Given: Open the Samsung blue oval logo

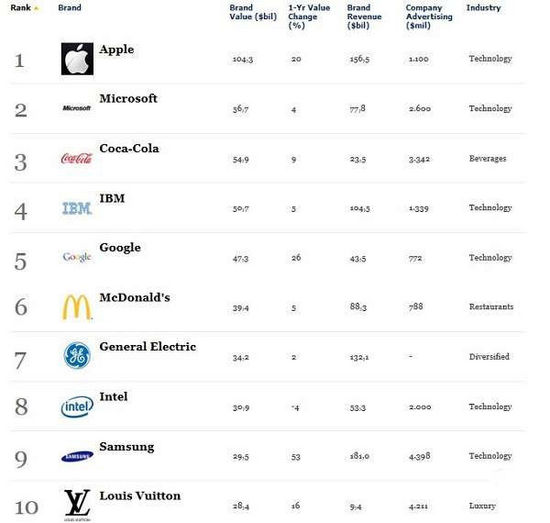Looking at the screenshot, I should coord(77,456).
